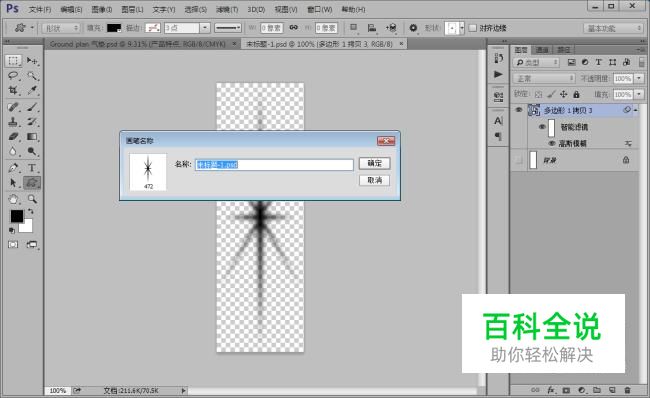
Task: Select the Lasso tool
Action: [13, 75]
